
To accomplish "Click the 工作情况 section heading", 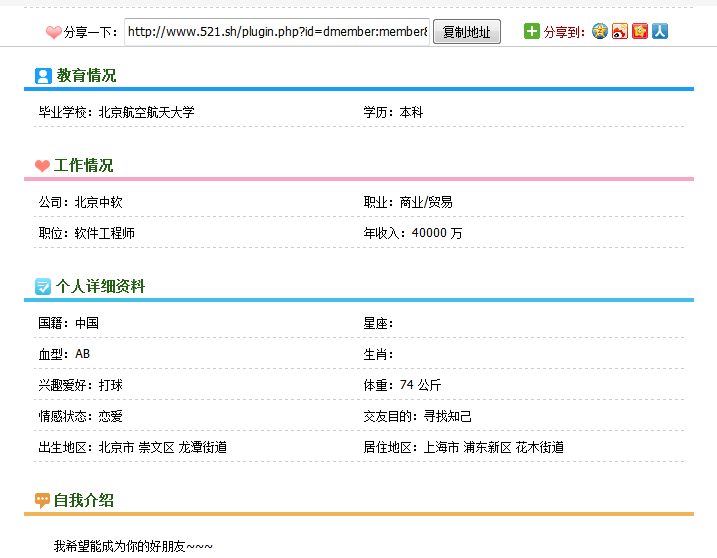I will [x=83, y=166].
